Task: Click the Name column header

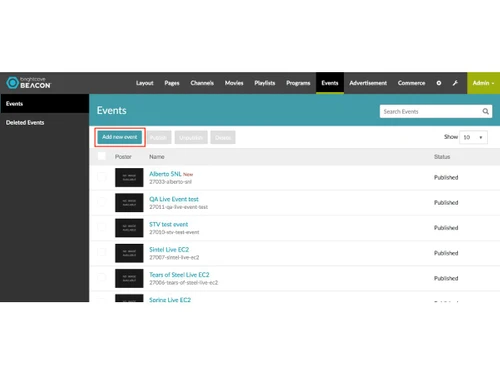Action: coord(157,157)
